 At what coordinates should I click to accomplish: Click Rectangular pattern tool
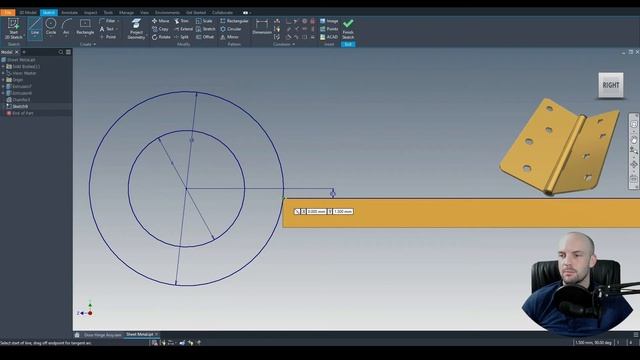click(234, 21)
